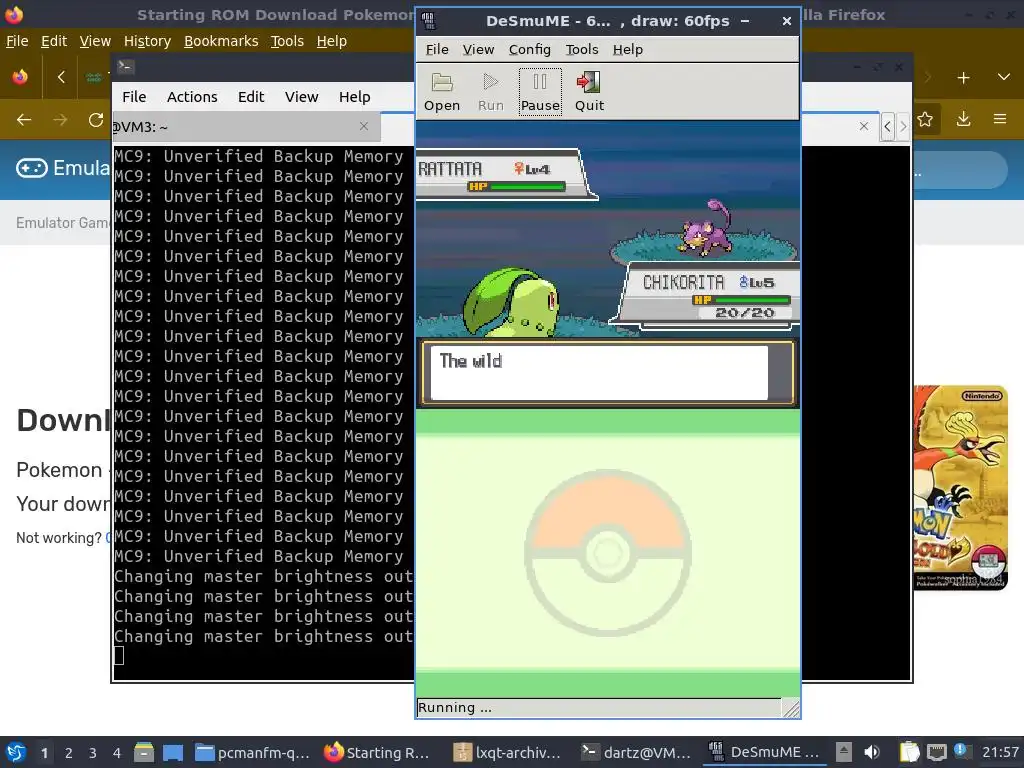Click Firefox forward navigation arrow

60,120
